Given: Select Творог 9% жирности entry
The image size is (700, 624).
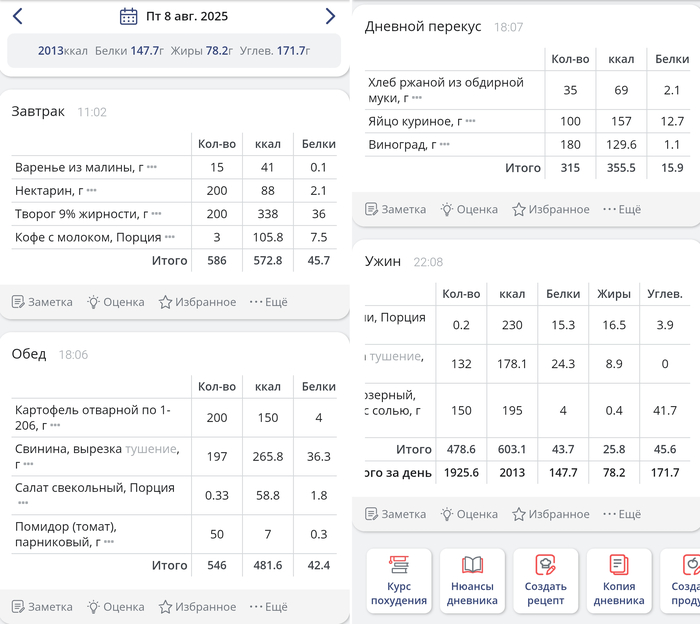Looking at the screenshot, I should tap(80, 214).
